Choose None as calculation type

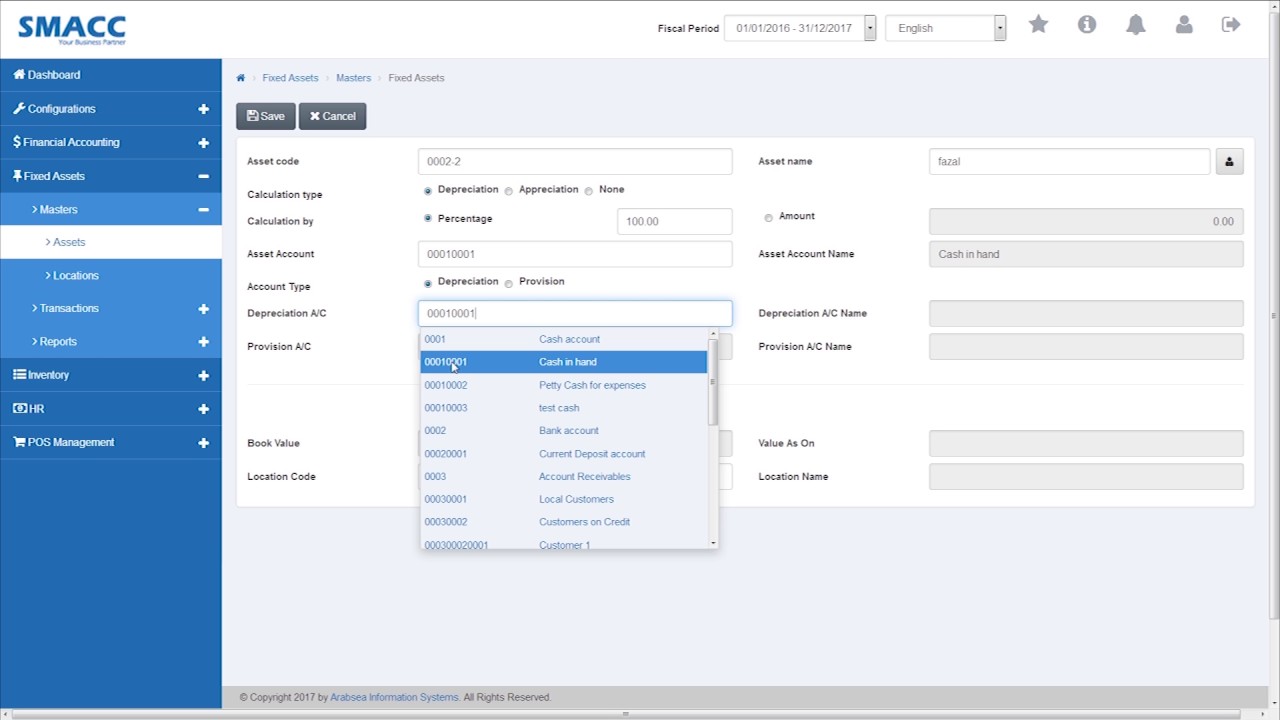tap(589, 191)
